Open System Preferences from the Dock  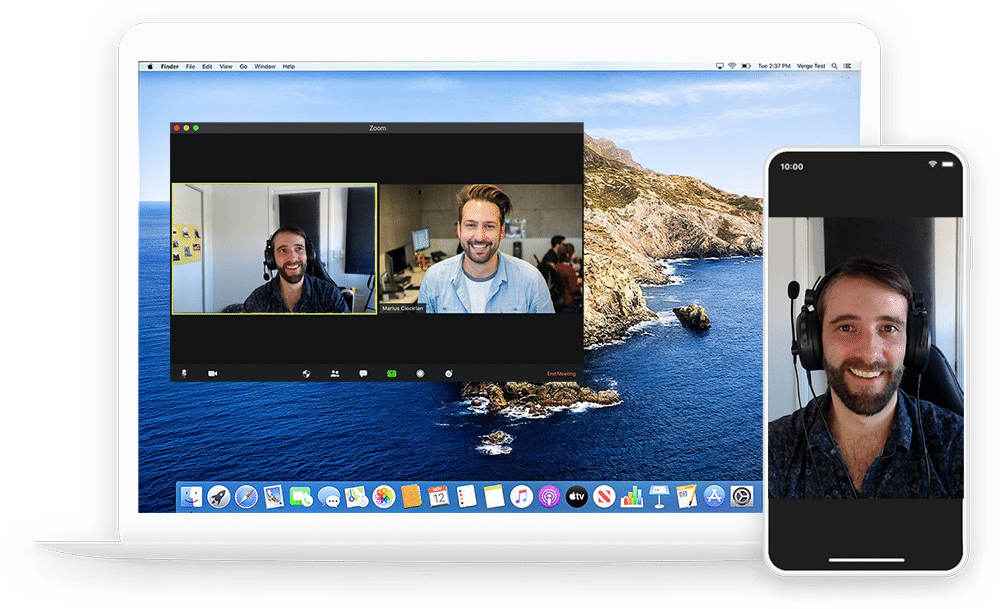click(x=741, y=497)
